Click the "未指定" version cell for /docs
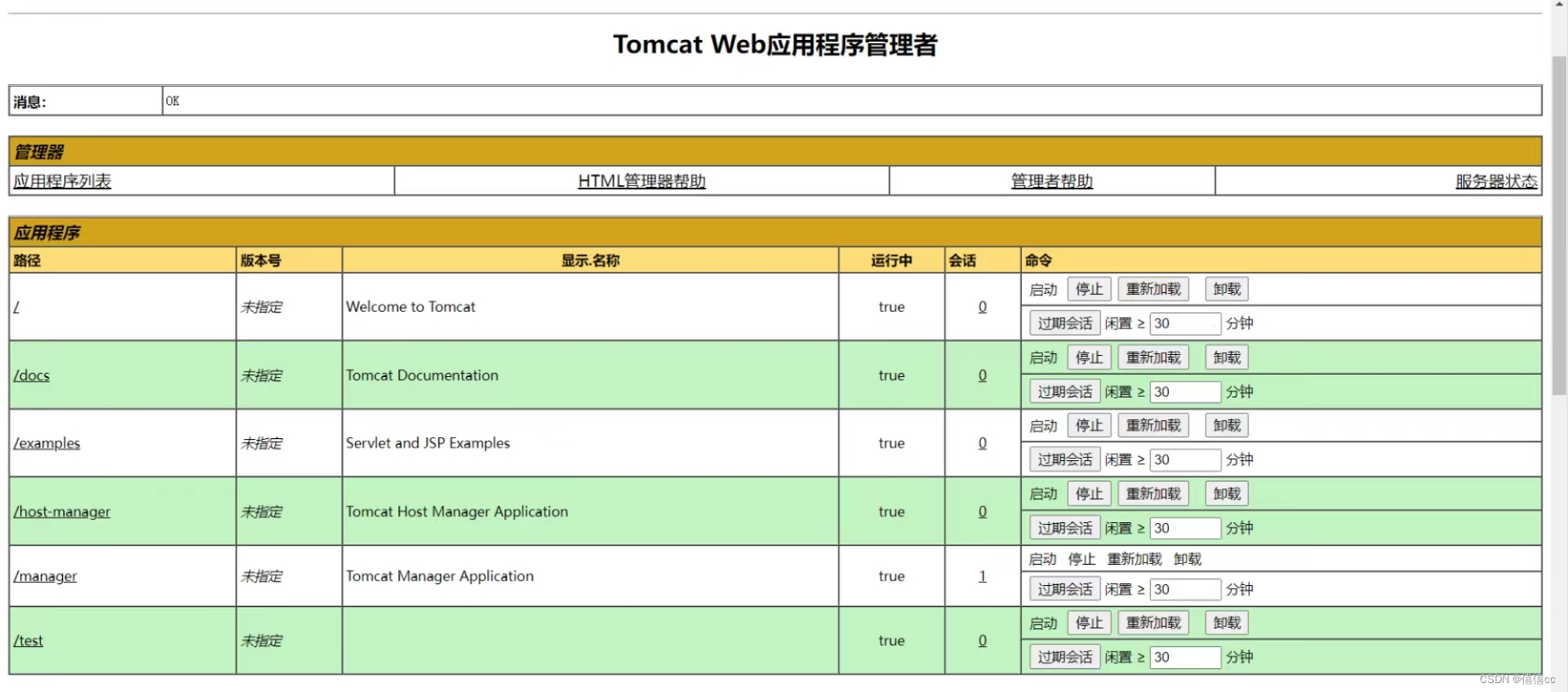Screen dimensions: 1568x692 pos(261,375)
